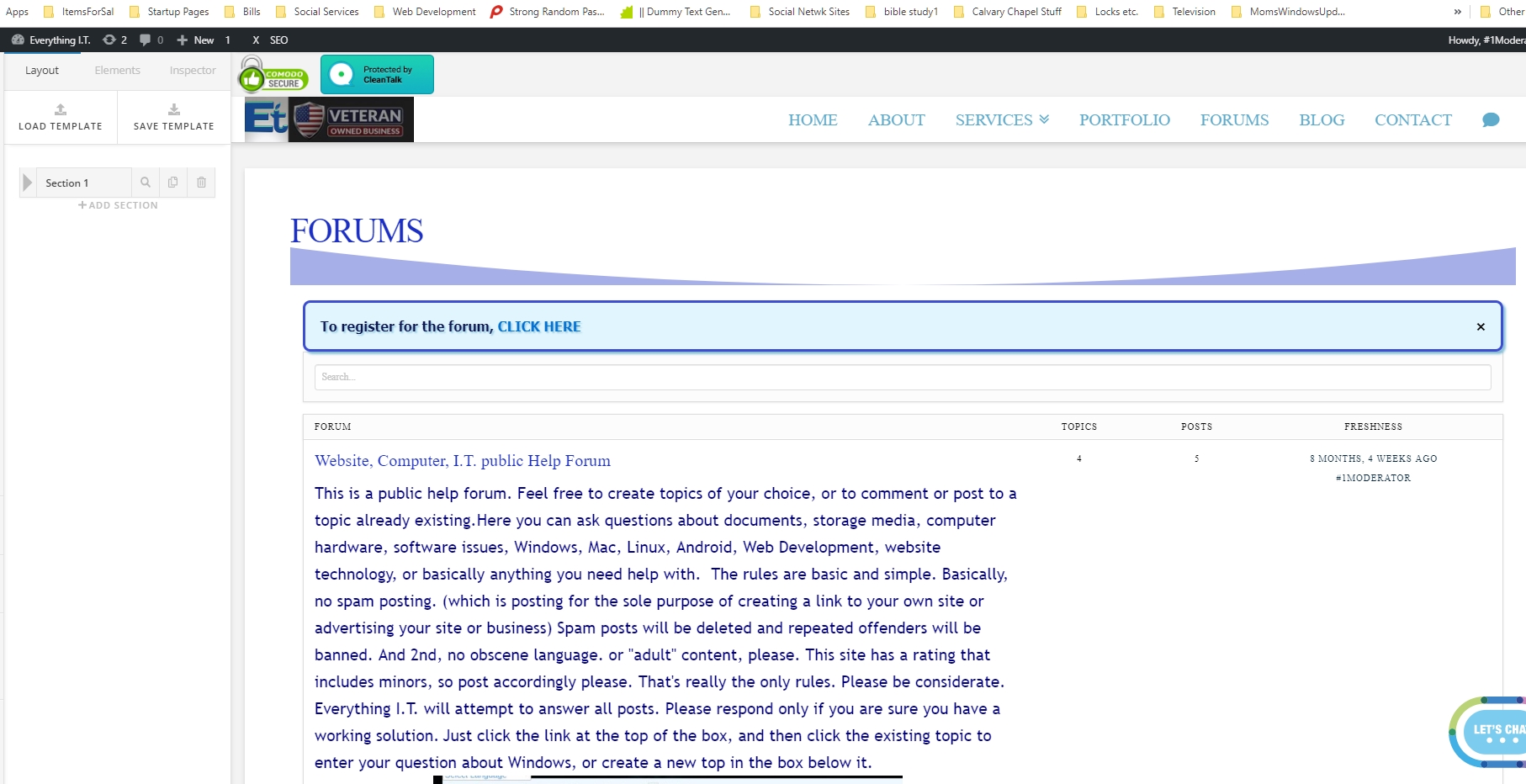Open the comments icon in admin bar
This screenshot has width=1526, height=784.
point(146,40)
